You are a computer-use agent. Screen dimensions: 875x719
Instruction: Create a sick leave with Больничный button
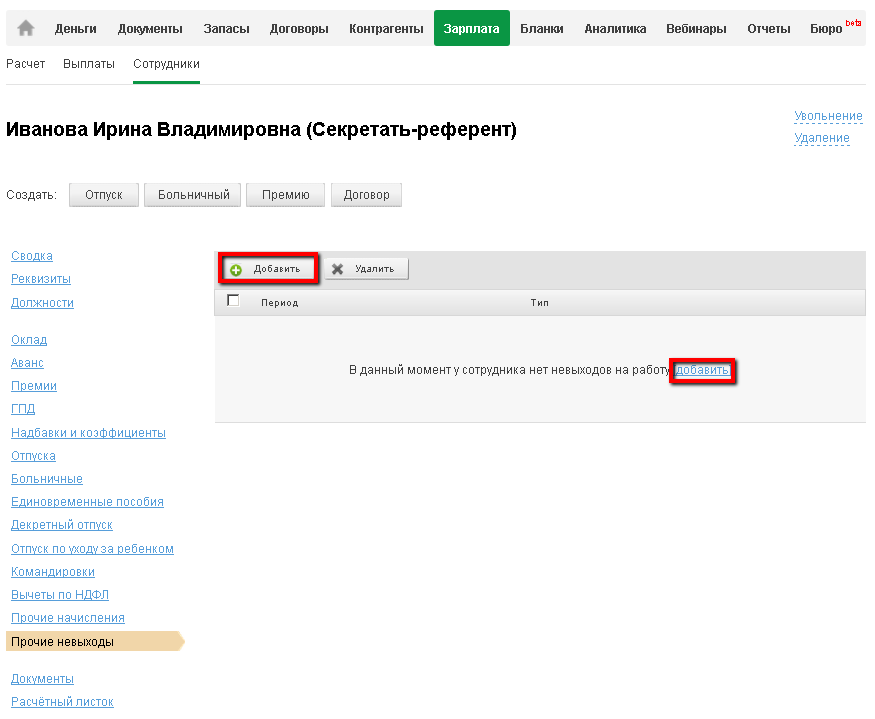[x=193, y=195]
